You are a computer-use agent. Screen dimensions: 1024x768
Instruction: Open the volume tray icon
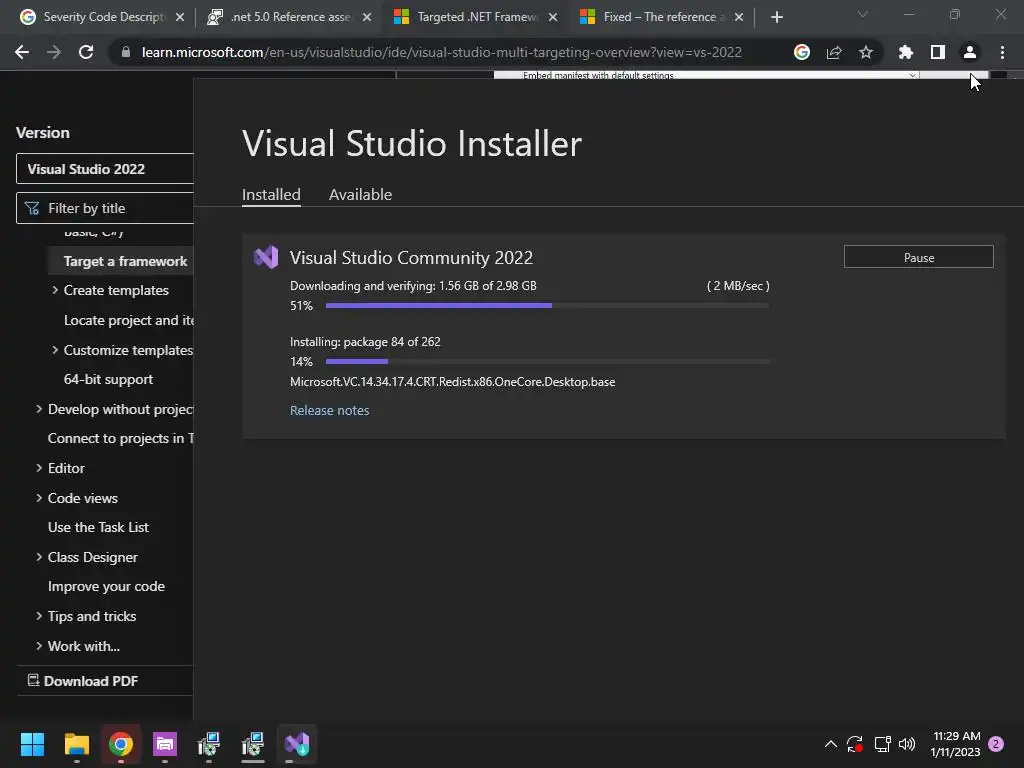907,744
